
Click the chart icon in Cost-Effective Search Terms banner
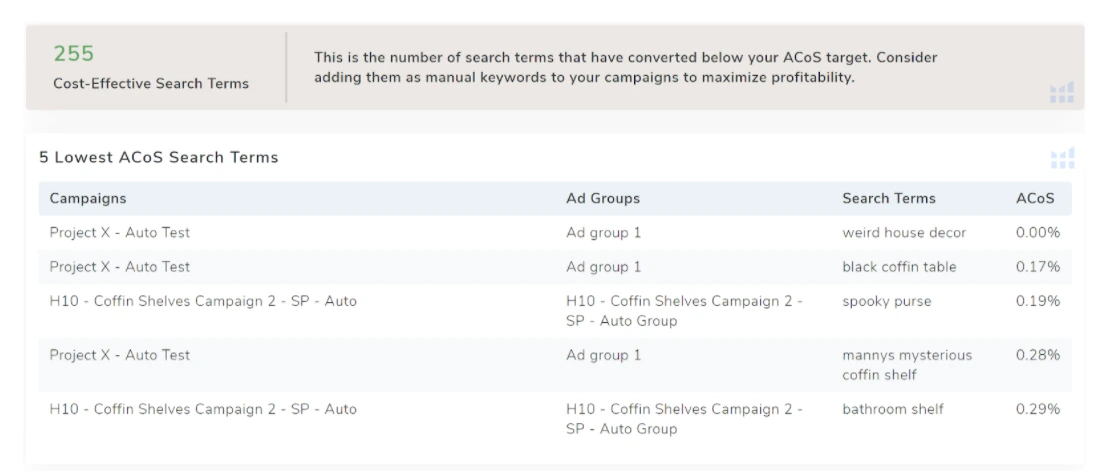[1062, 93]
